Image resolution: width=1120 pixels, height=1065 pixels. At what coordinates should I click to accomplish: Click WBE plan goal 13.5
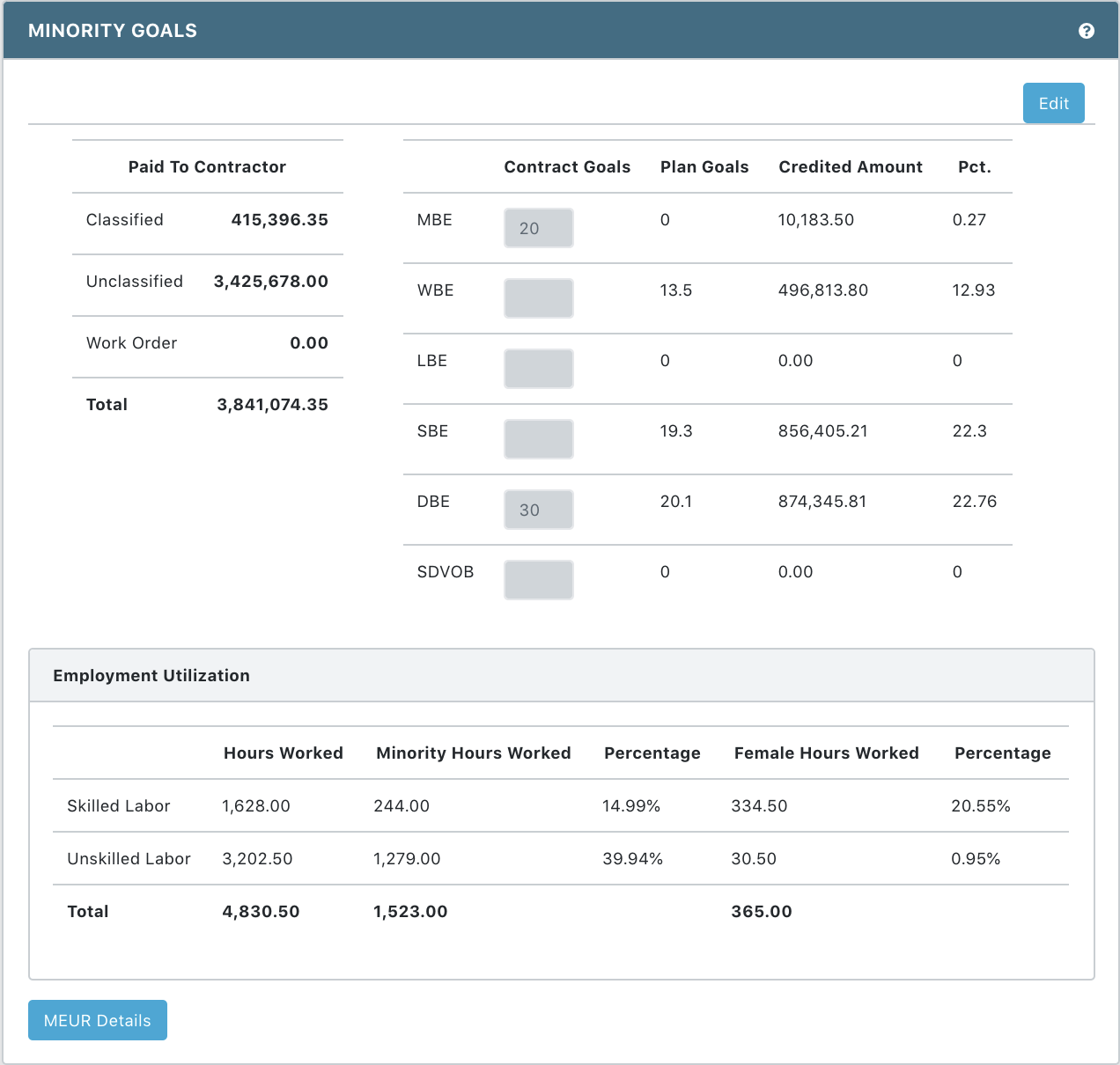coord(676,290)
